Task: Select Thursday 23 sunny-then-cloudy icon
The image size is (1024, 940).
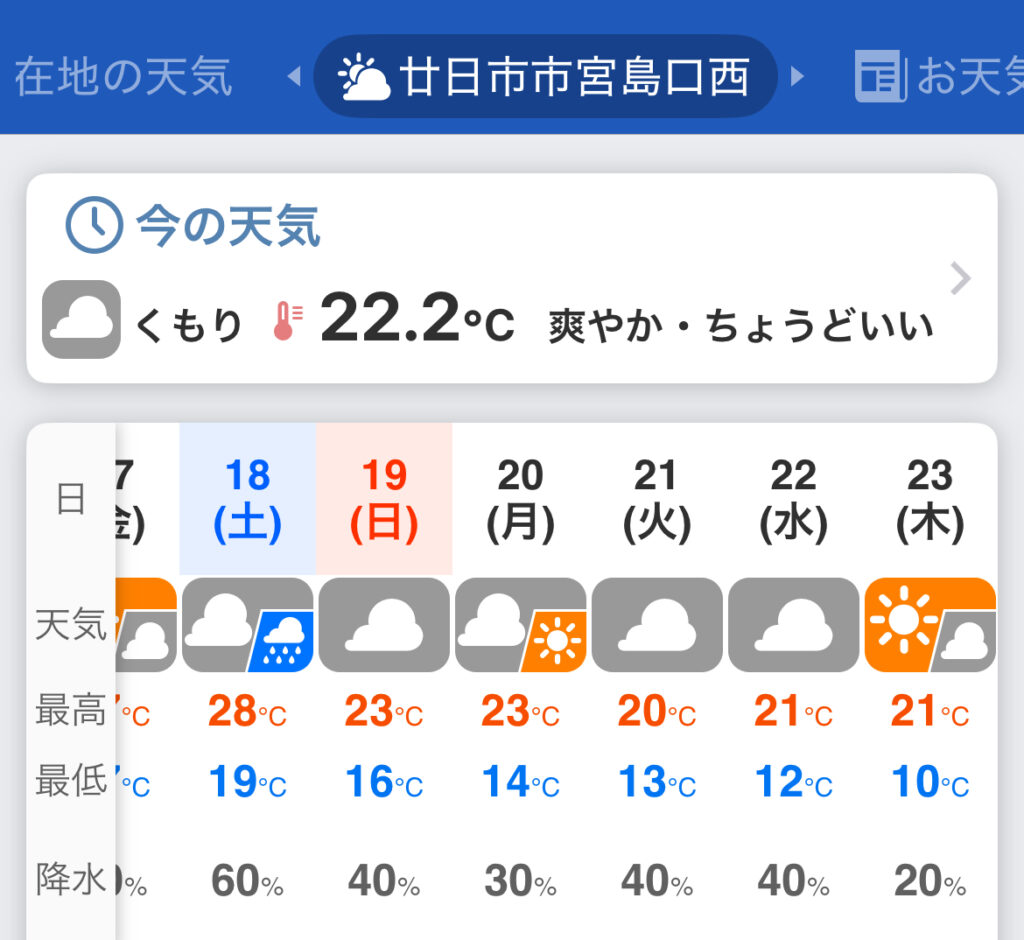Action: click(x=930, y=625)
